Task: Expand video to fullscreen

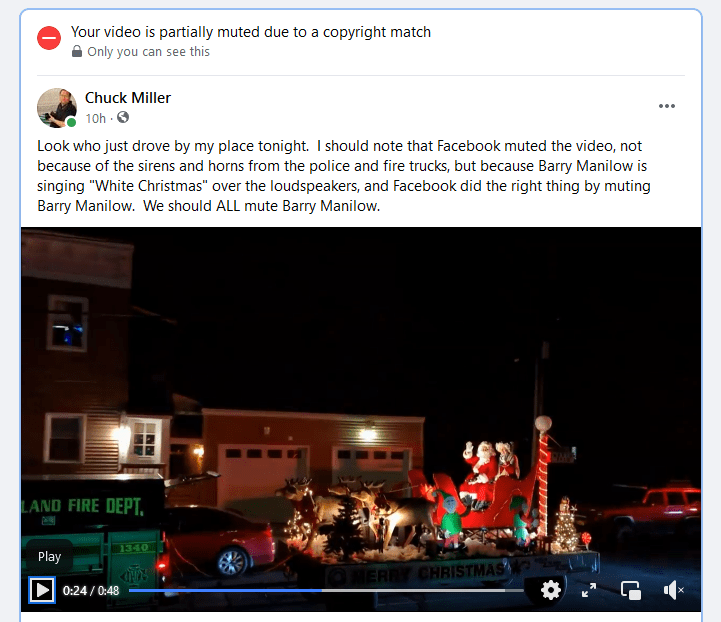Action: (589, 590)
